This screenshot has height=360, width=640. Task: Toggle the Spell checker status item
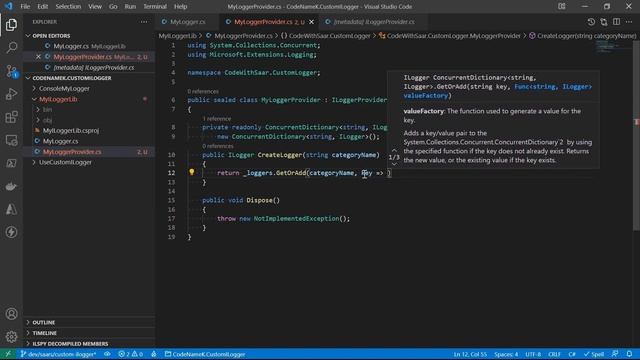click(x=593, y=354)
